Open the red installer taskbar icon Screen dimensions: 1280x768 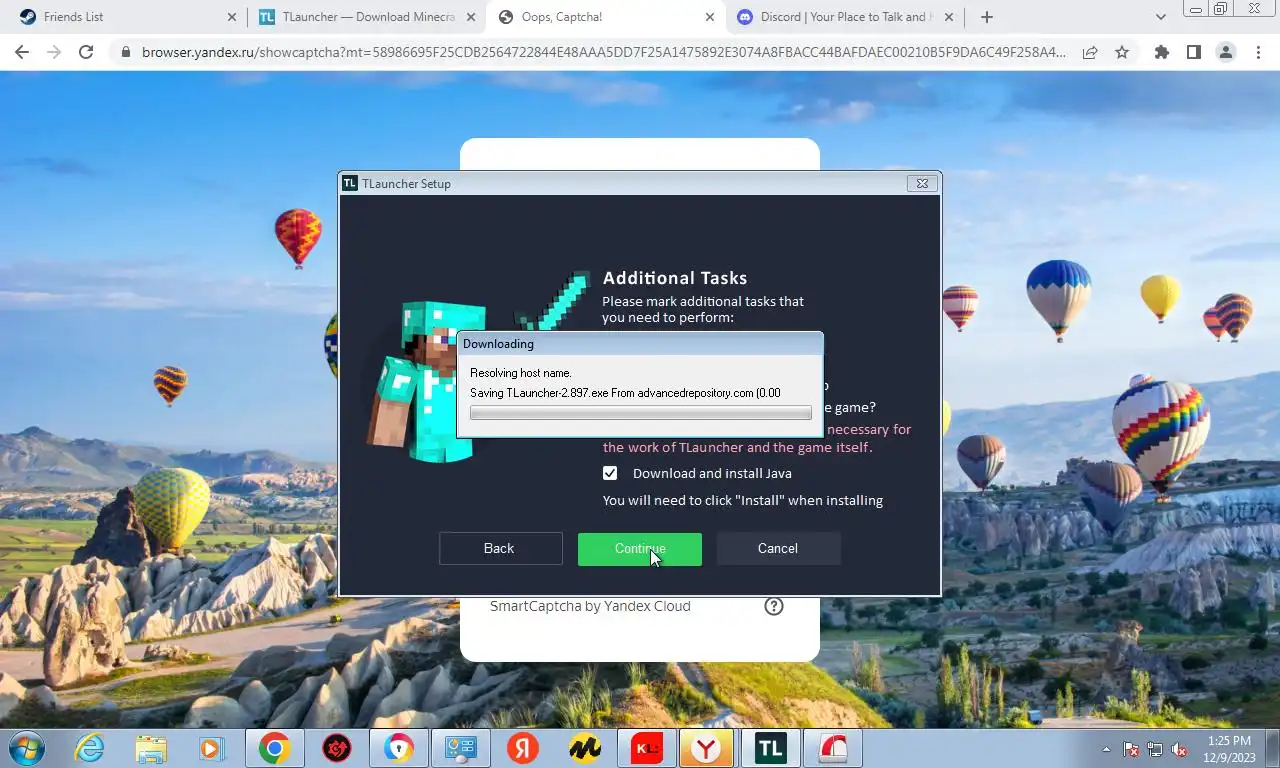point(834,748)
